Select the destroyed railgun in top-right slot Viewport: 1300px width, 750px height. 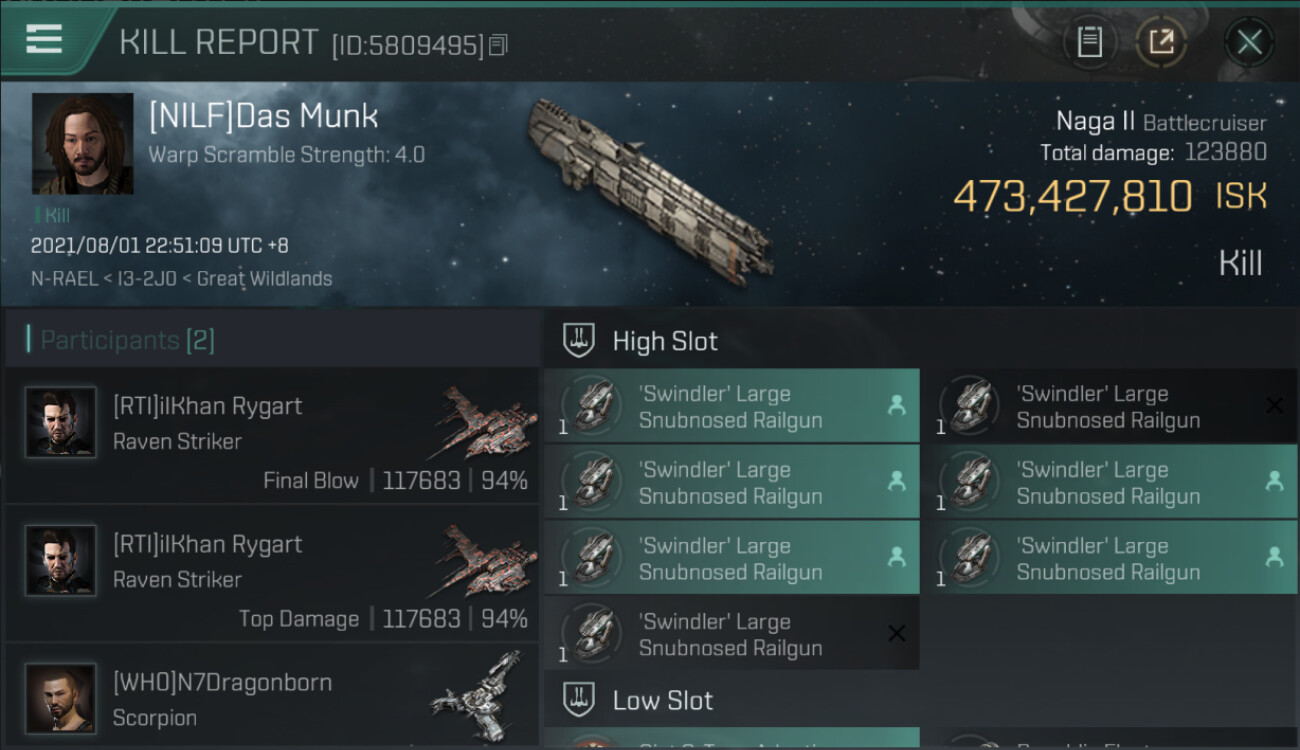(x=1108, y=406)
